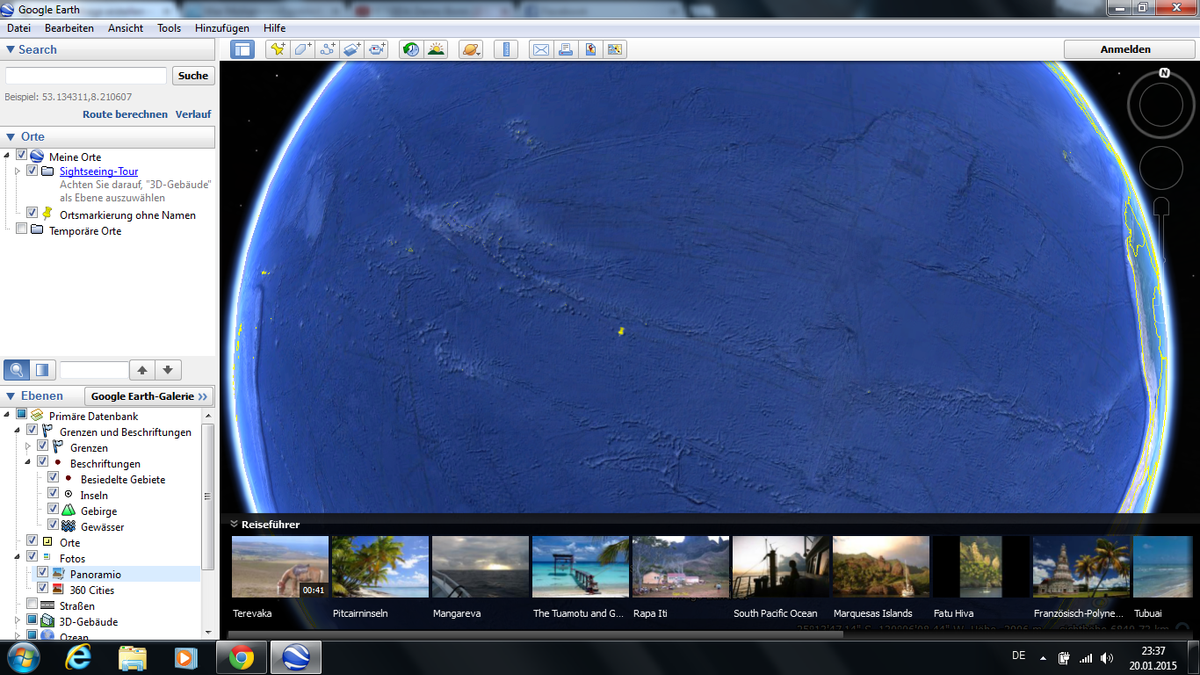The image size is (1200, 675).
Task: Open the Tools menu
Action: point(169,28)
